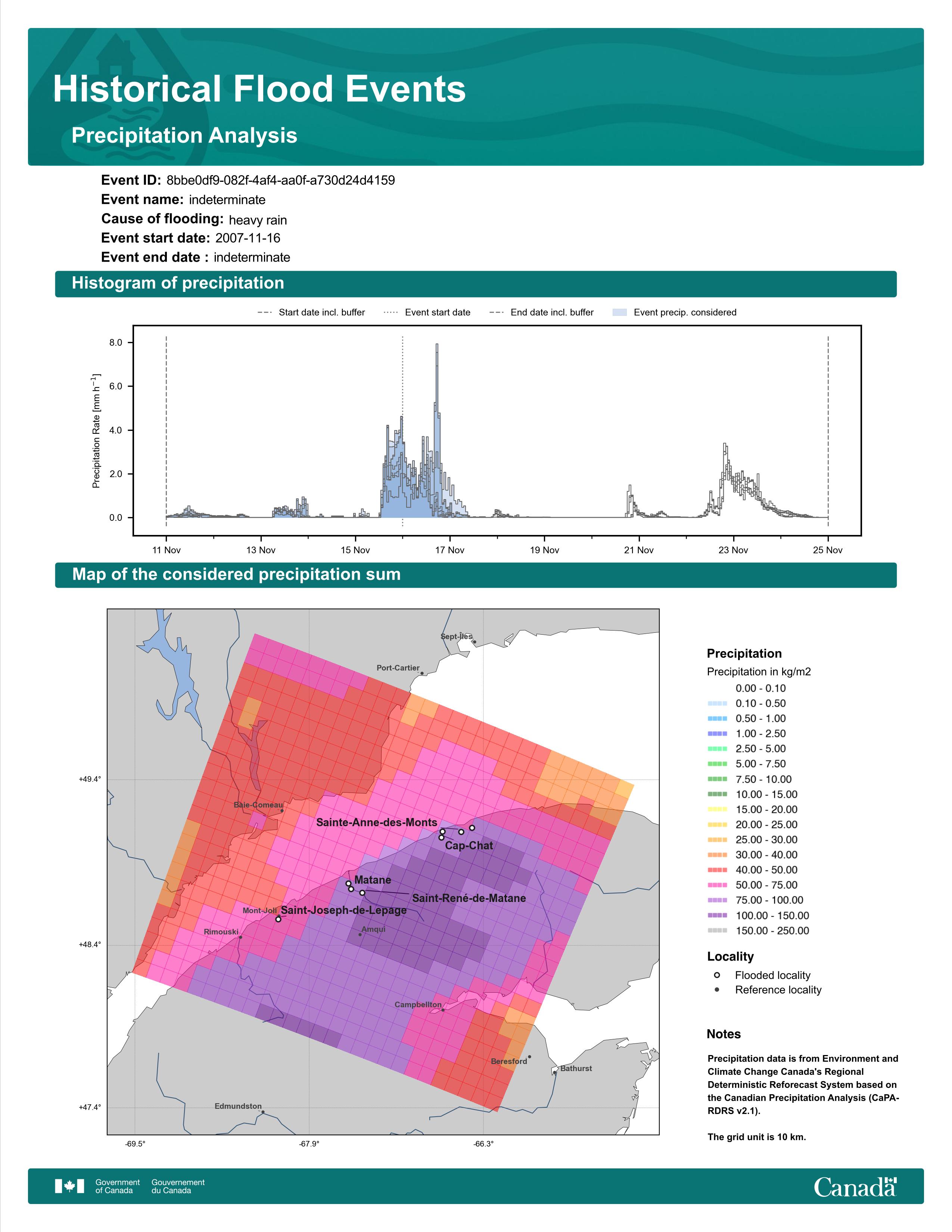
Task: Click the Event precip. considered legend patch
Action: pyautogui.click(x=619, y=312)
